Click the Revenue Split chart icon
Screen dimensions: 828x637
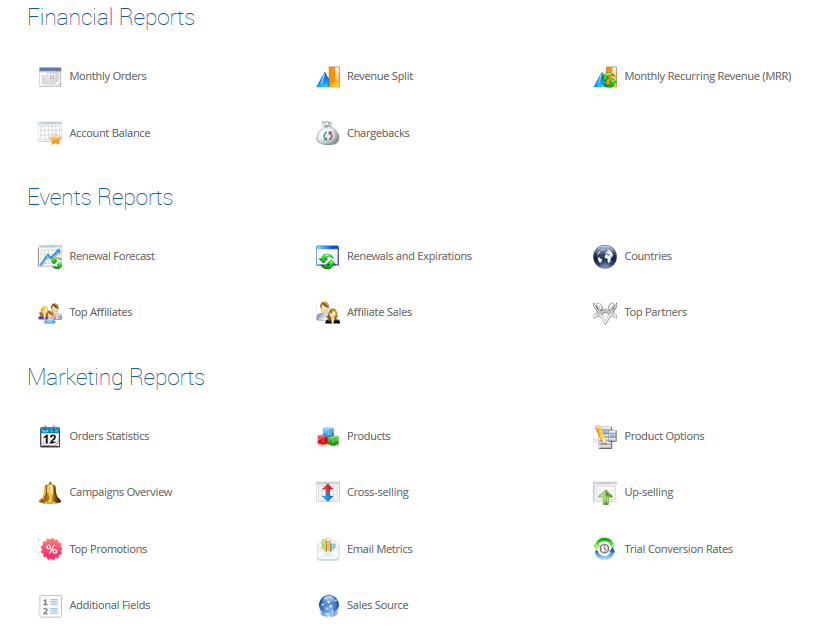[328, 77]
